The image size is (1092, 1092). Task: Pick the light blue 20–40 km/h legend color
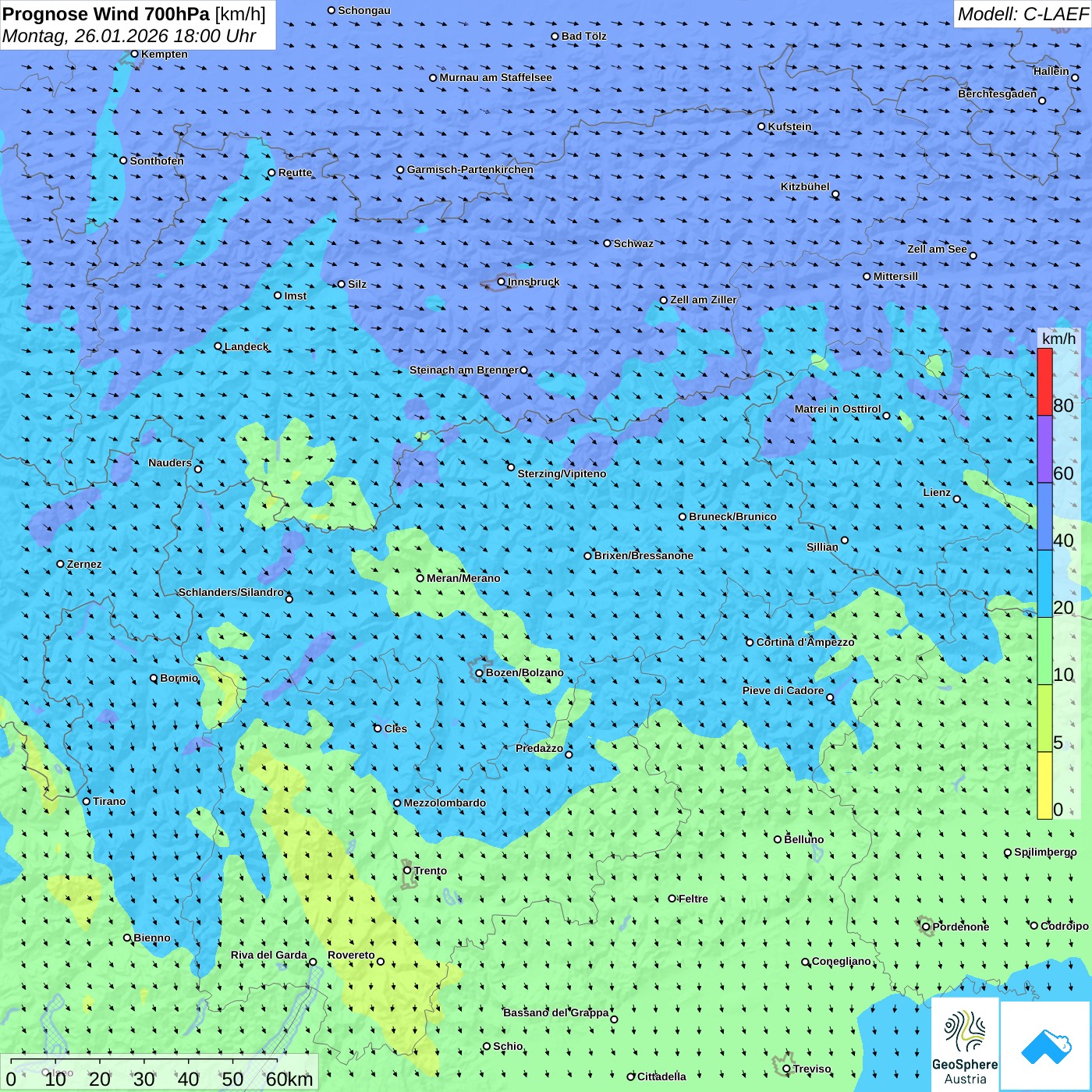pyautogui.click(x=1044, y=584)
